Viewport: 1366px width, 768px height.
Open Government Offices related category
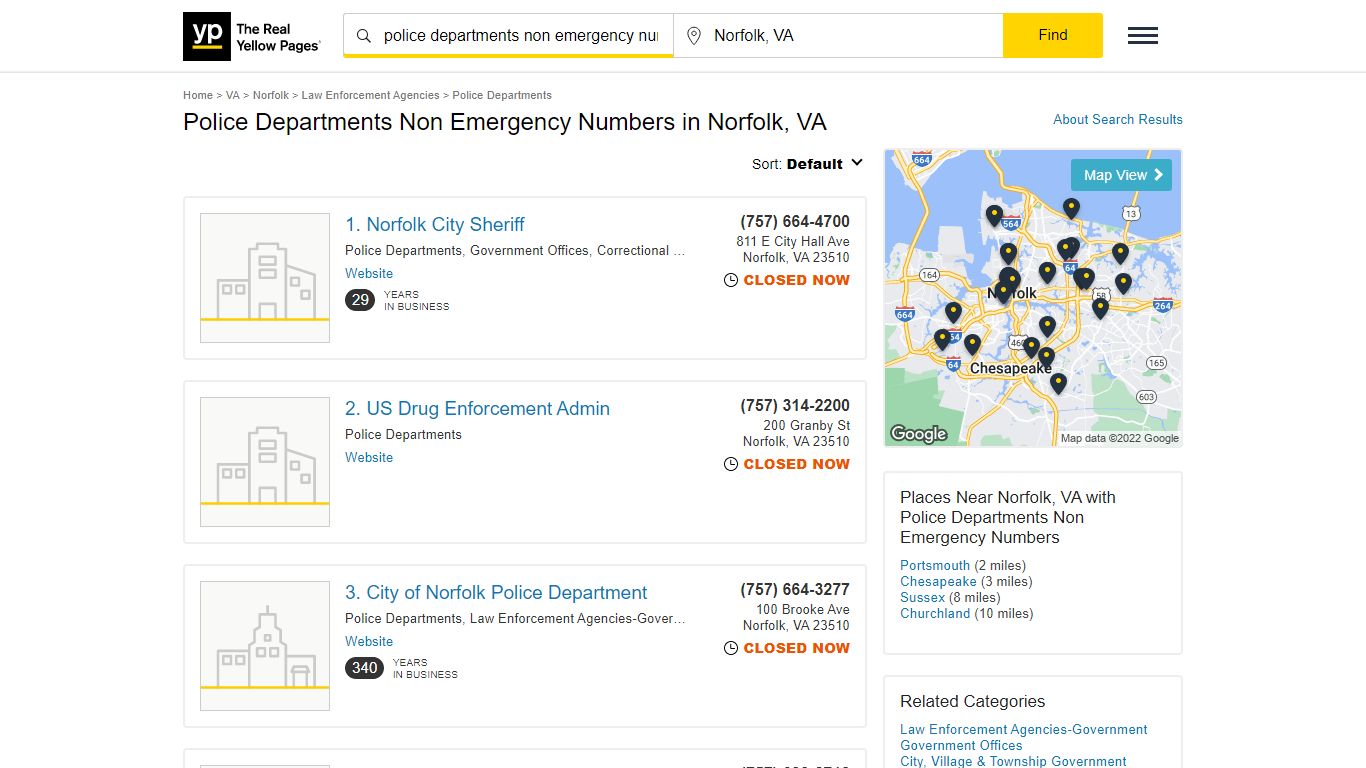coord(961,745)
